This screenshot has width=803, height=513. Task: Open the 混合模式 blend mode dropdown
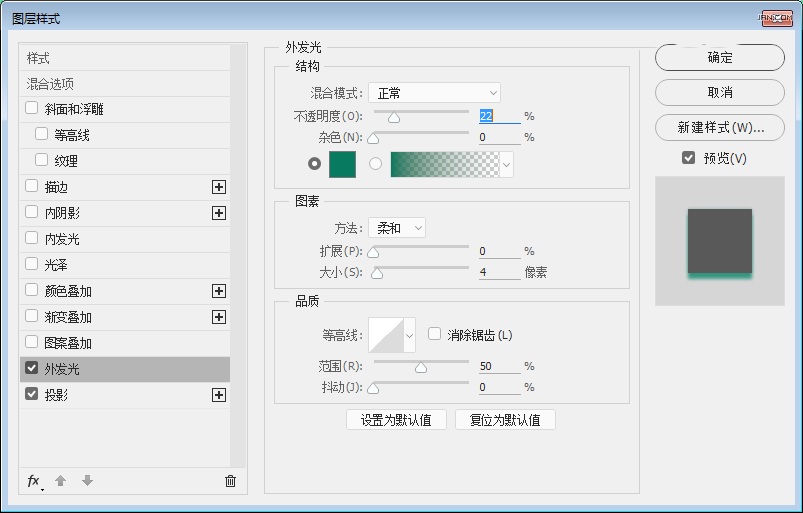click(433, 93)
